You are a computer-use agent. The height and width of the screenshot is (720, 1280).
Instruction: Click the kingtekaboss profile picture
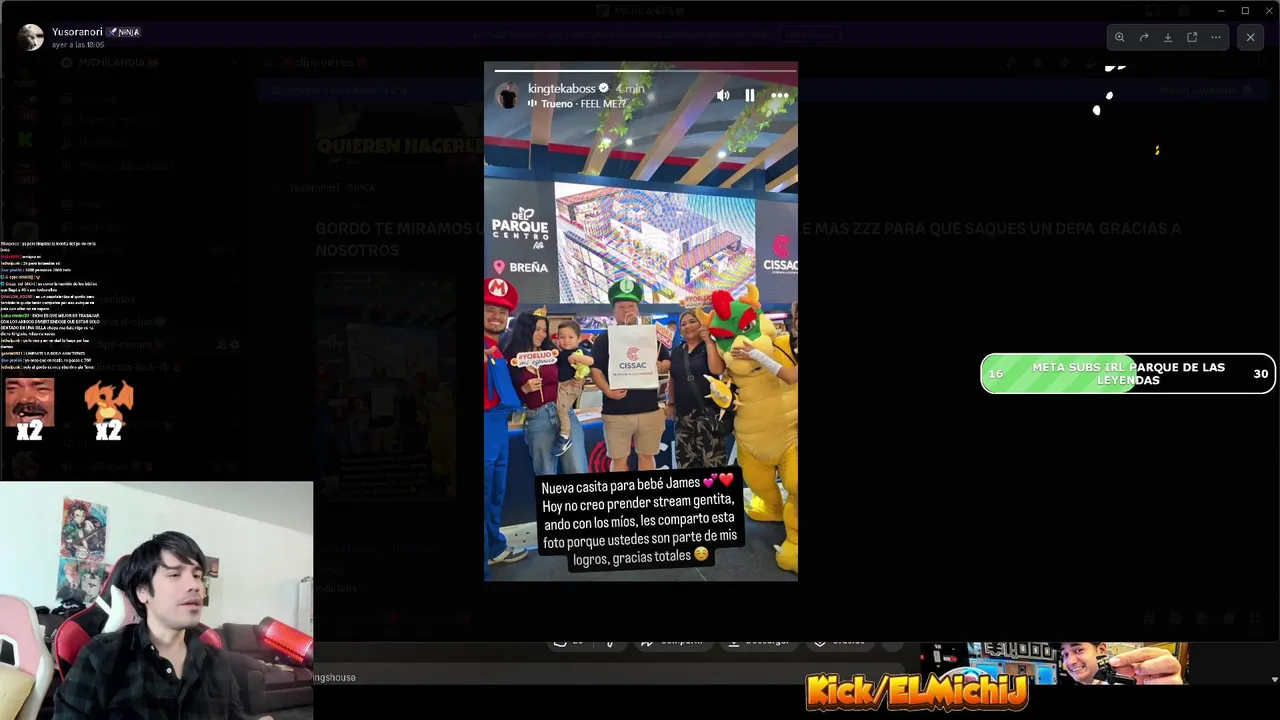(508, 95)
